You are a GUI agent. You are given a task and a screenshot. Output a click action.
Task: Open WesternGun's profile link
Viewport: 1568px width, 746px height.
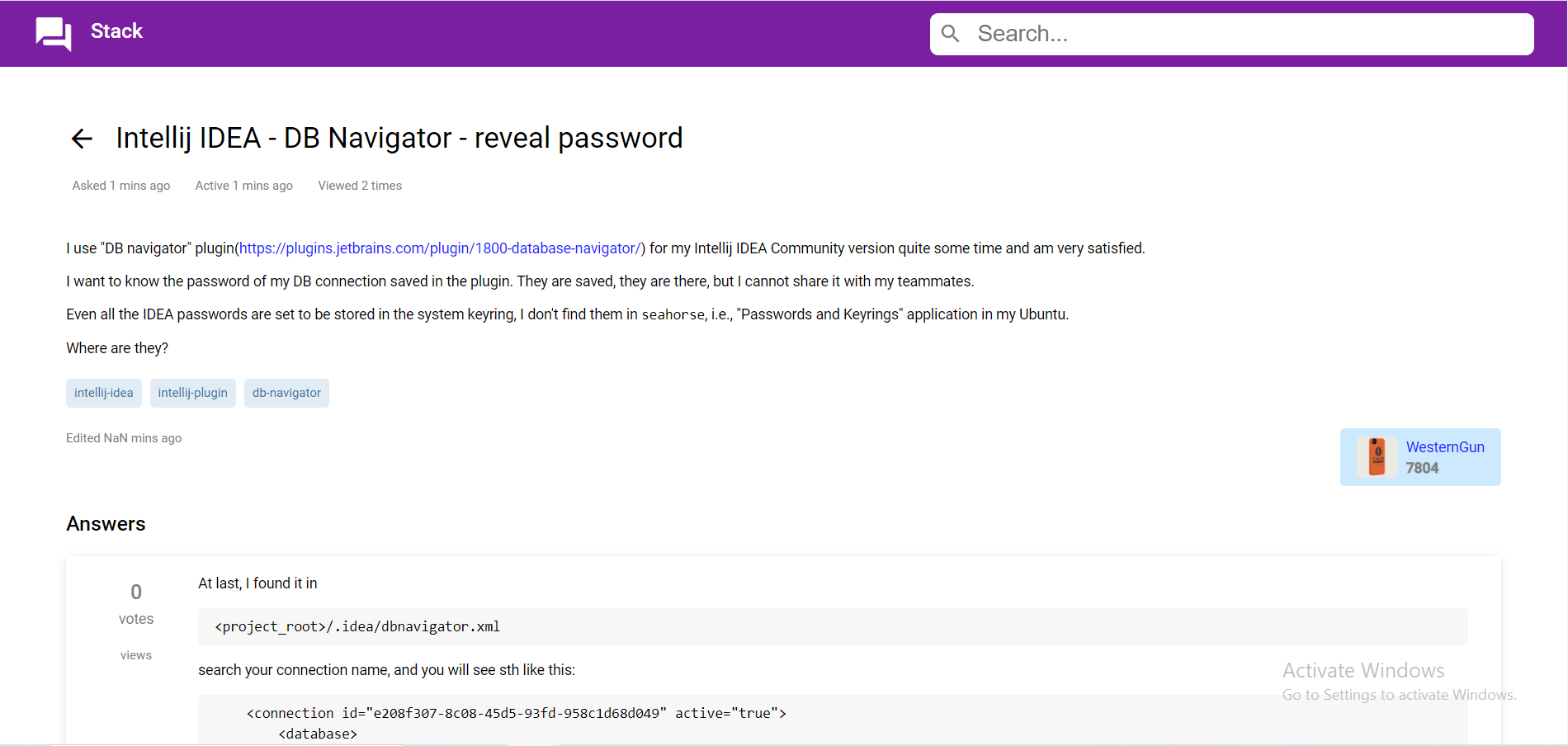point(1445,446)
